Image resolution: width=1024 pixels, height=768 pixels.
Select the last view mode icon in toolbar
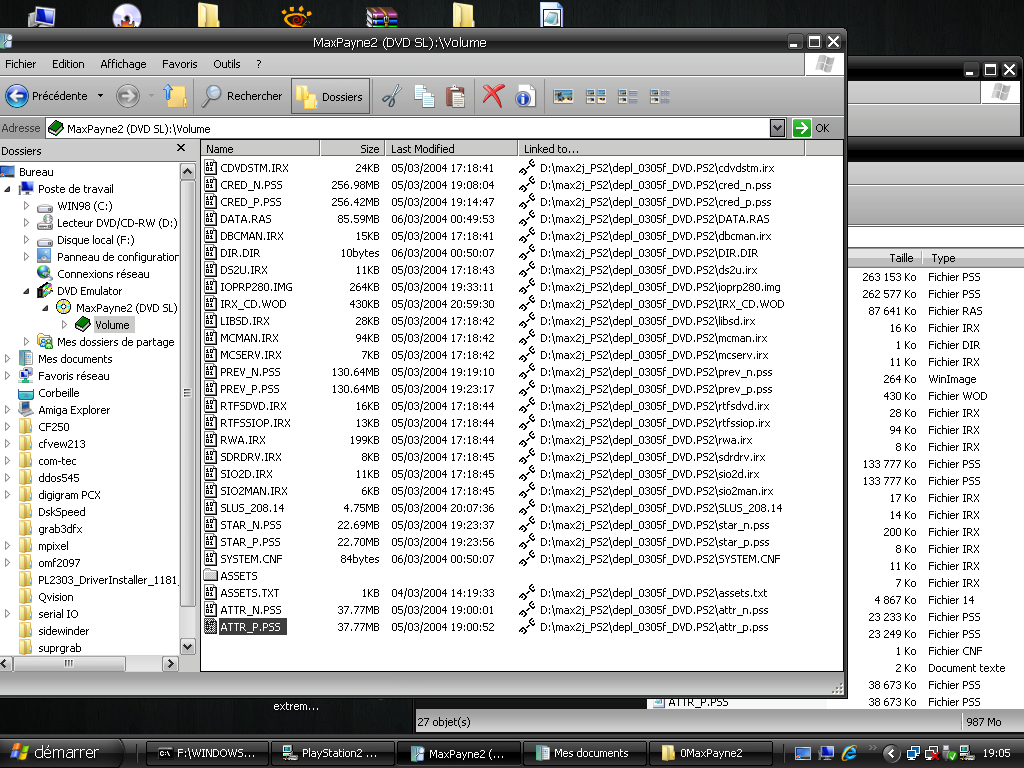tap(660, 97)
